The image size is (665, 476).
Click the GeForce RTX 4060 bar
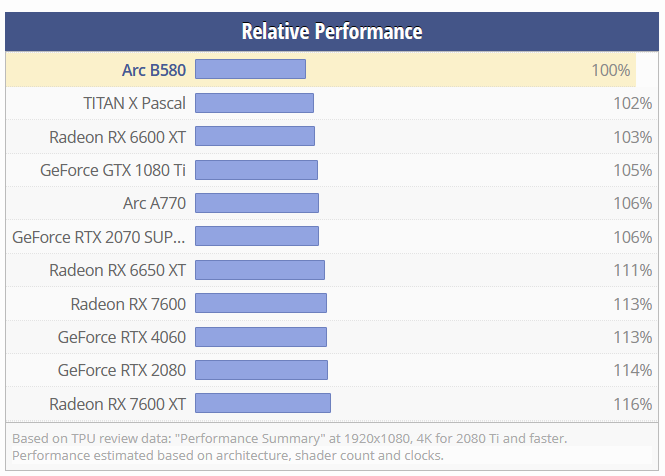(x=261, y=337)
